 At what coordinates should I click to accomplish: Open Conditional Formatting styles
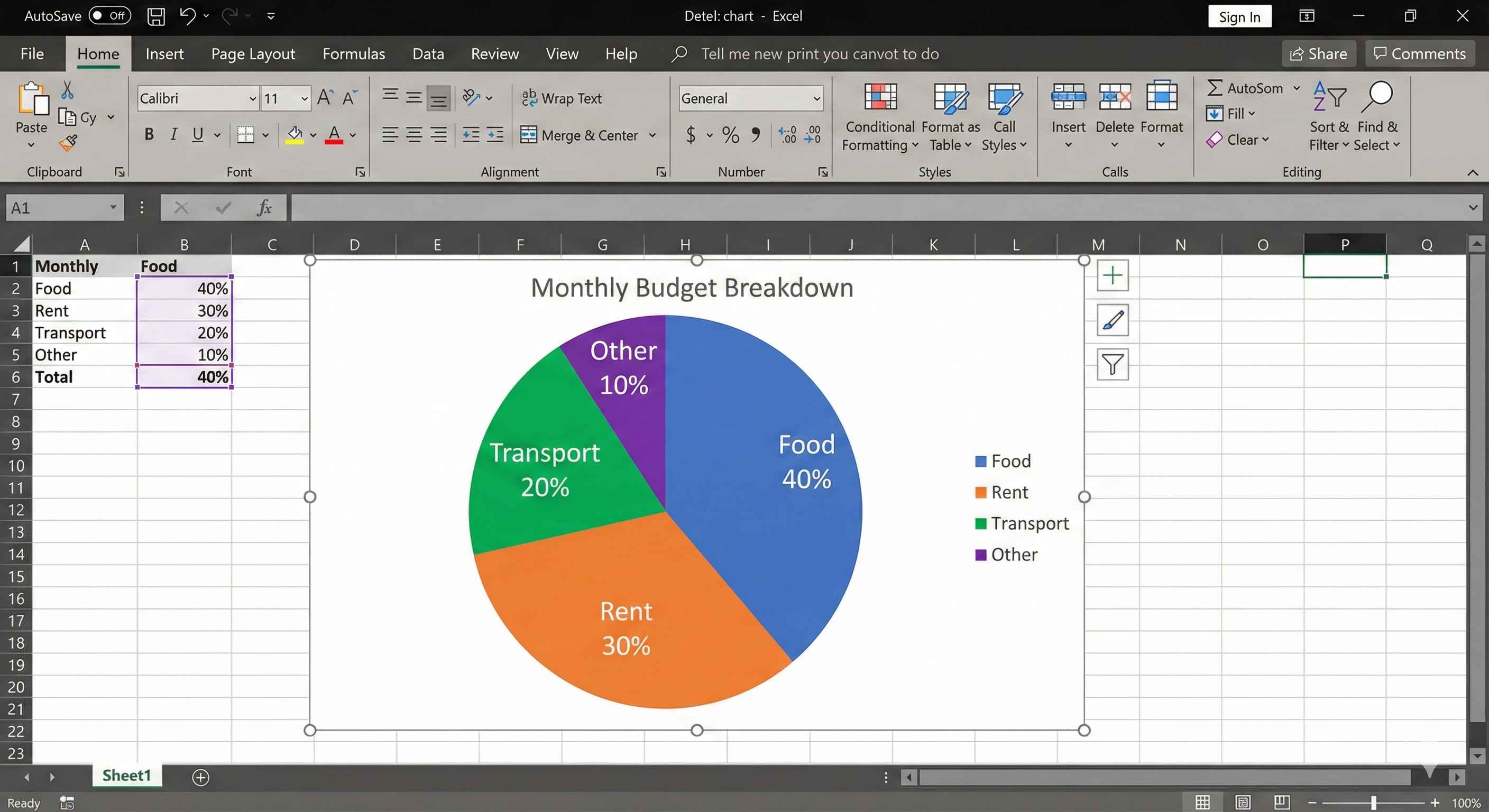coord(879,116)
